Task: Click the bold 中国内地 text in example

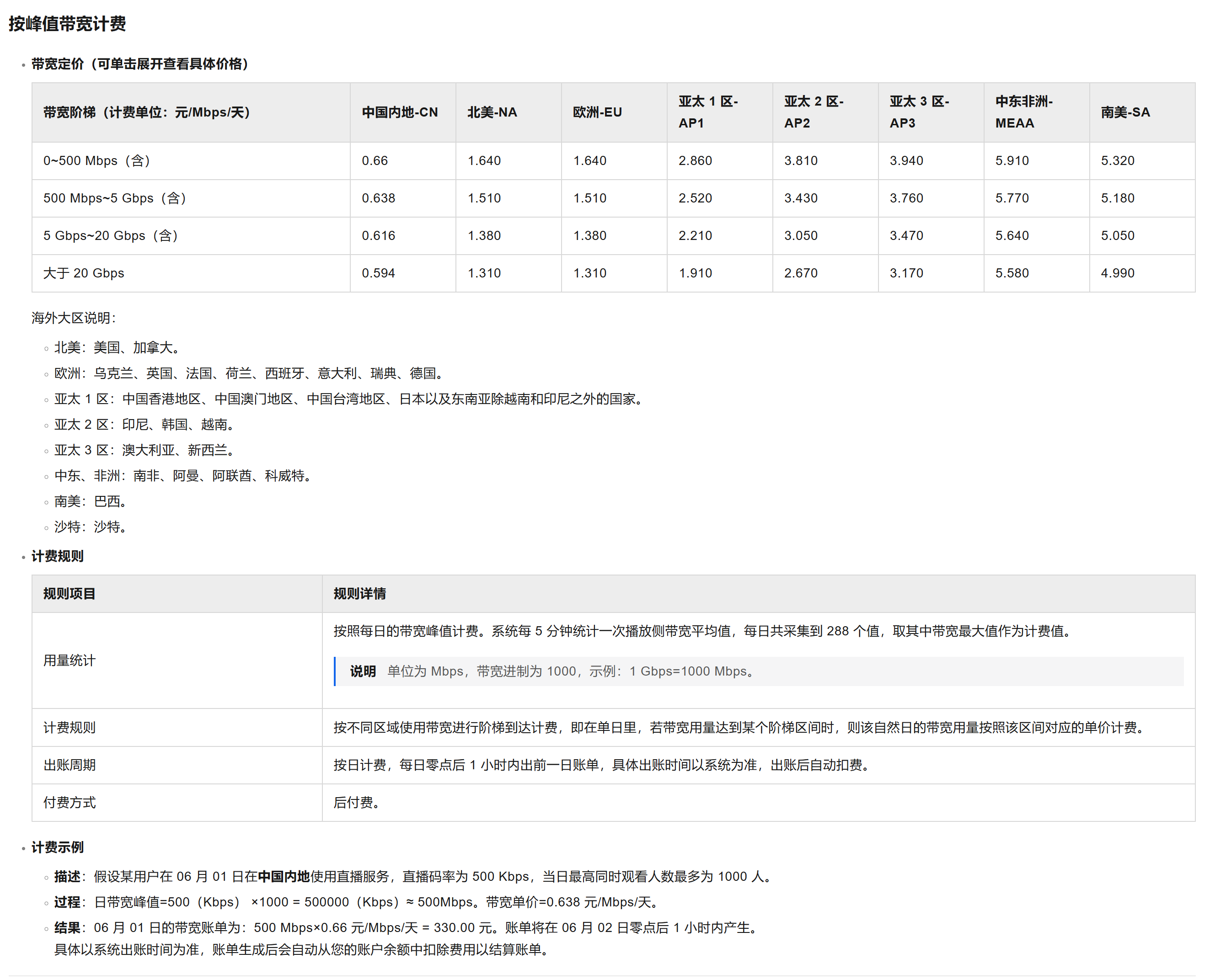Action: click(x=284, y=876)
